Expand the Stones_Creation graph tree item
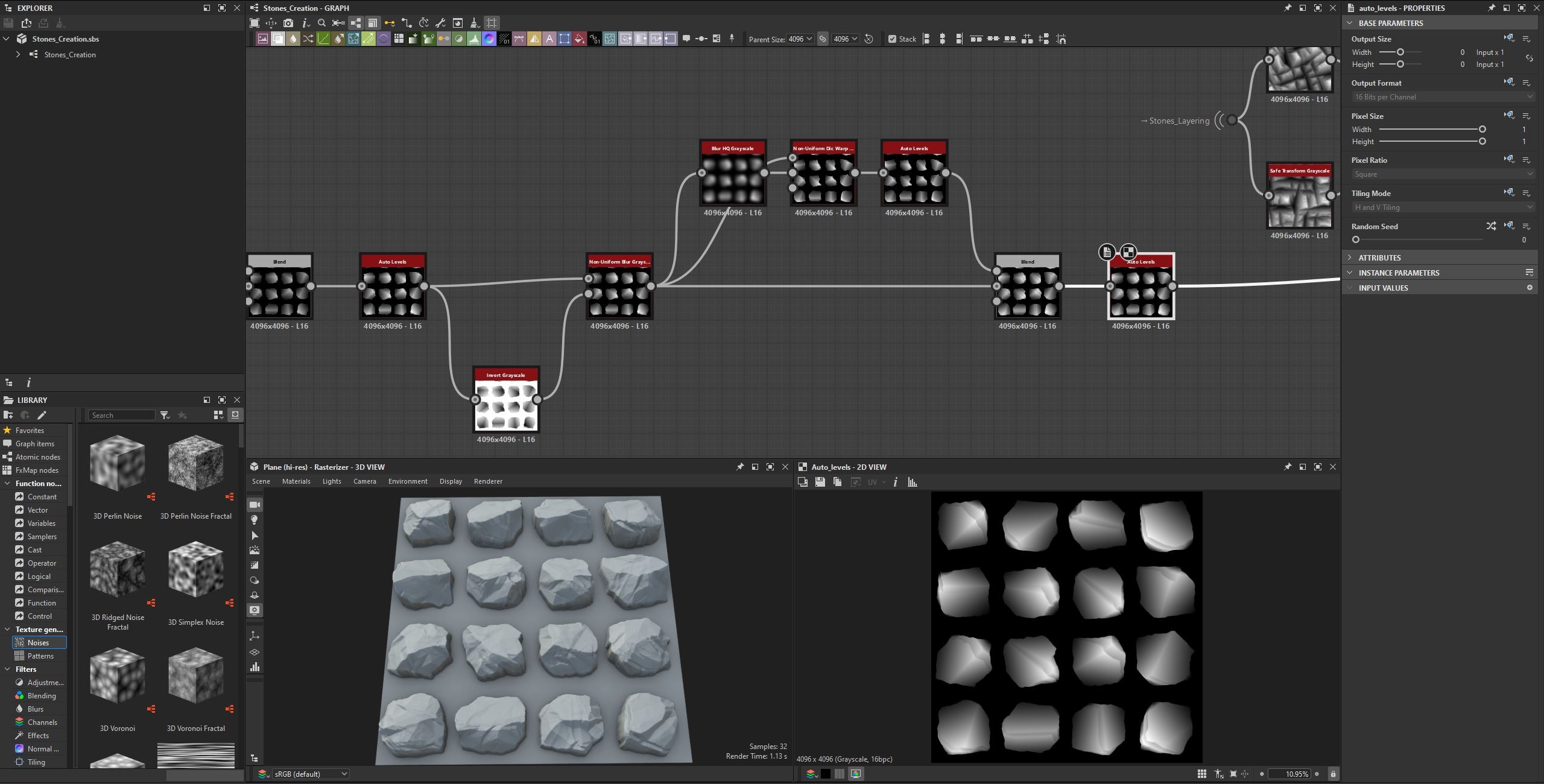Viewport: 1544px width, 784px height. [18, 54]
